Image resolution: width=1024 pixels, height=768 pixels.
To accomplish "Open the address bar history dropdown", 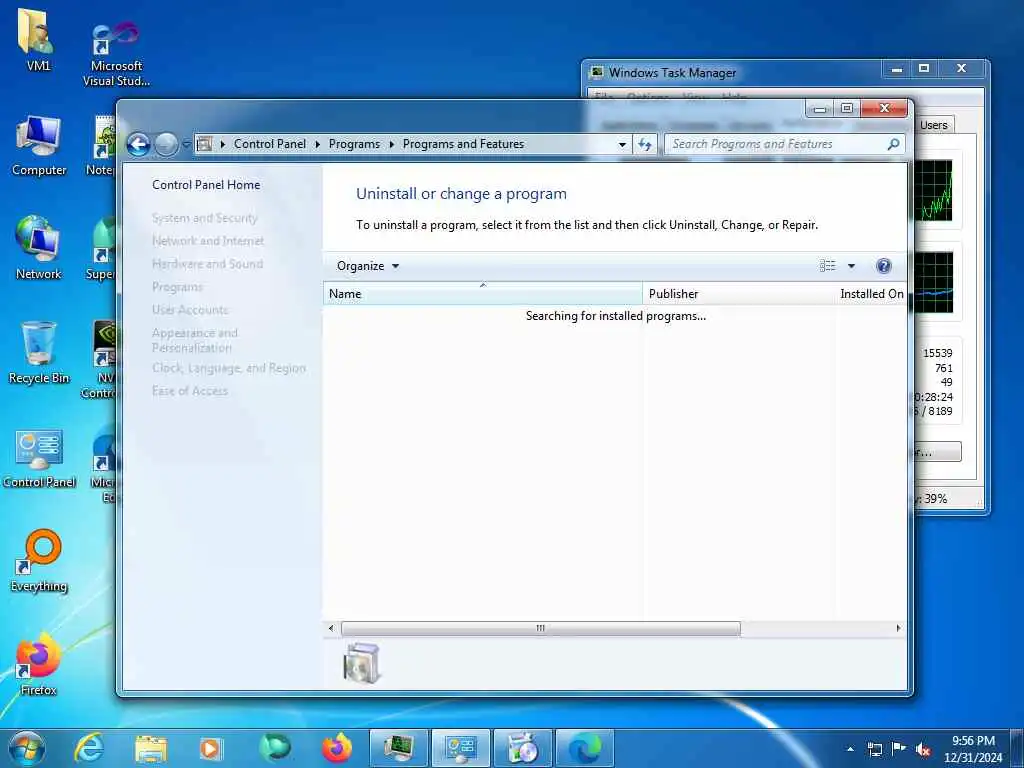I will (622, 144).
